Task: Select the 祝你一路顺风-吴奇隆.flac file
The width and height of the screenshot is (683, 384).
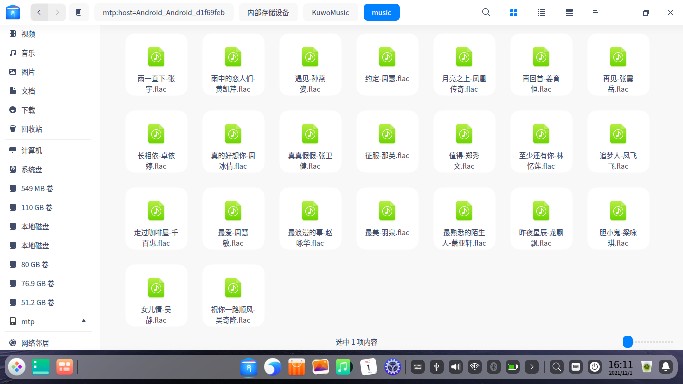Action: [233, 296]
